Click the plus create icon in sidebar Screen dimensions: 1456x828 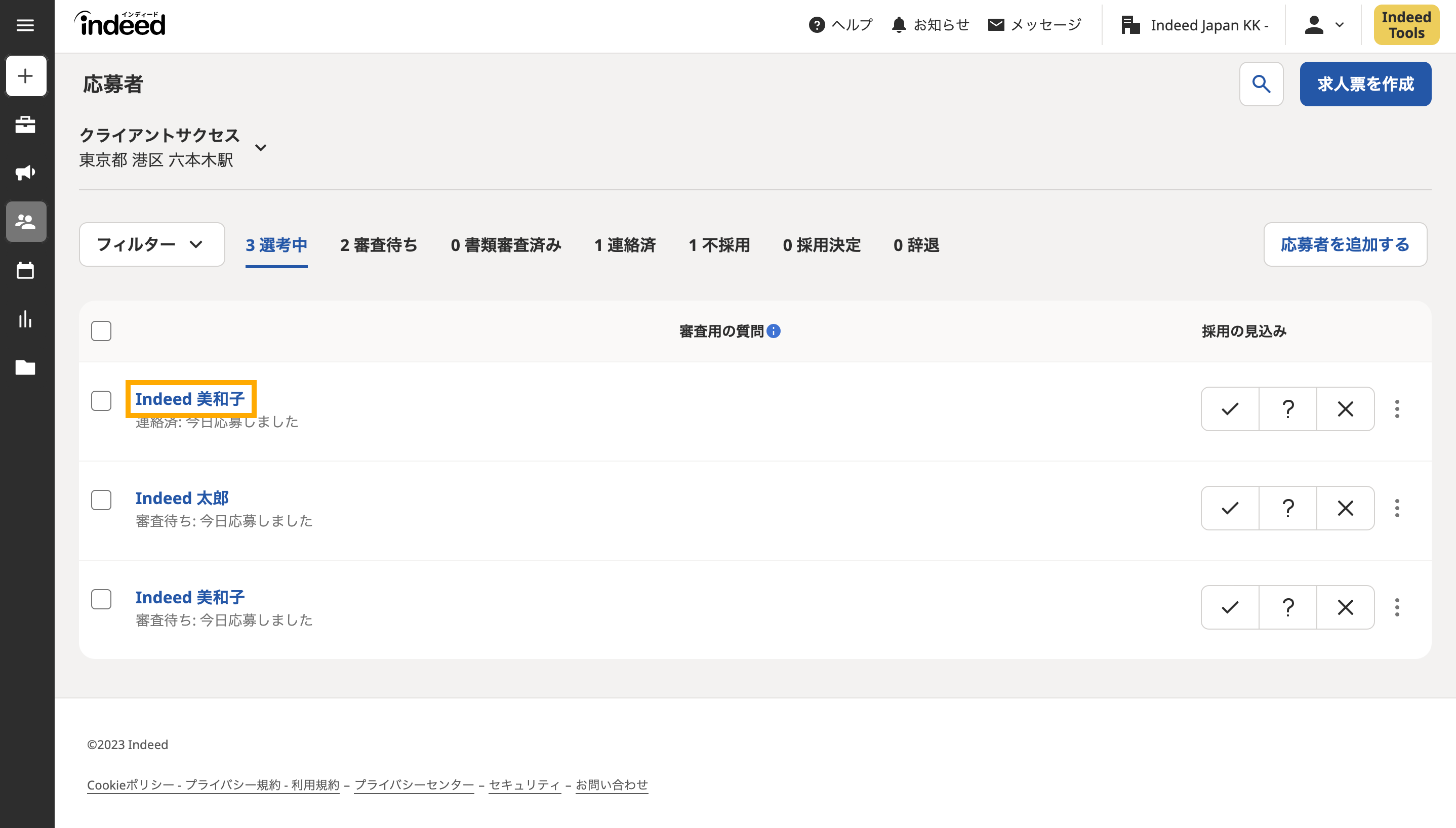point(26,75)
